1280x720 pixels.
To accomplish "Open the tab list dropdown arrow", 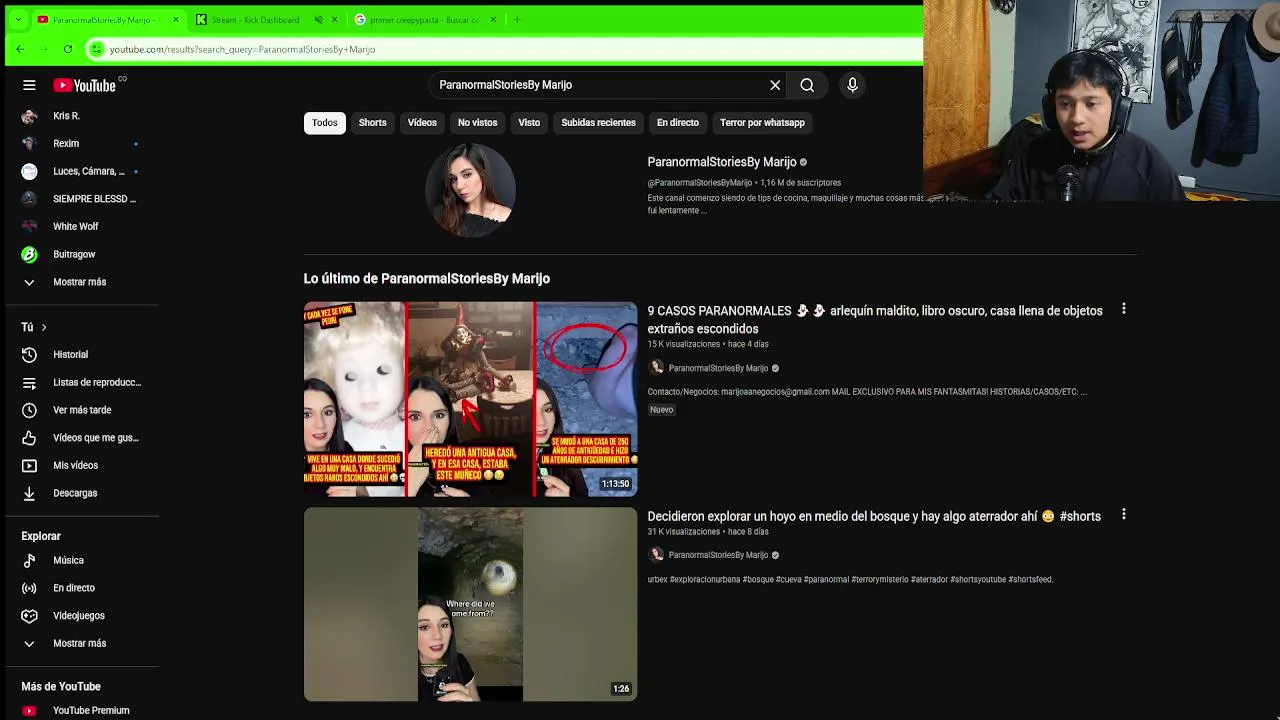I will [x=17, y=20].
